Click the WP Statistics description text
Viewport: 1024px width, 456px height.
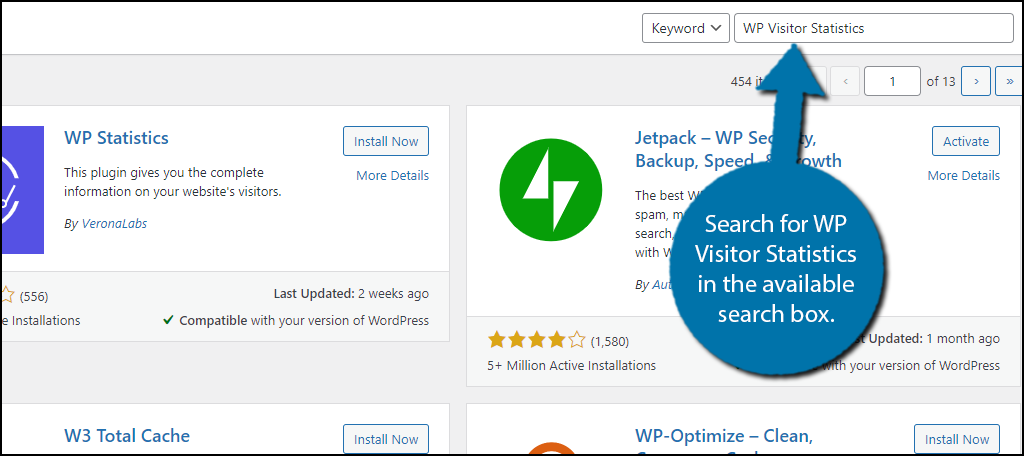(x=172, y=183)
